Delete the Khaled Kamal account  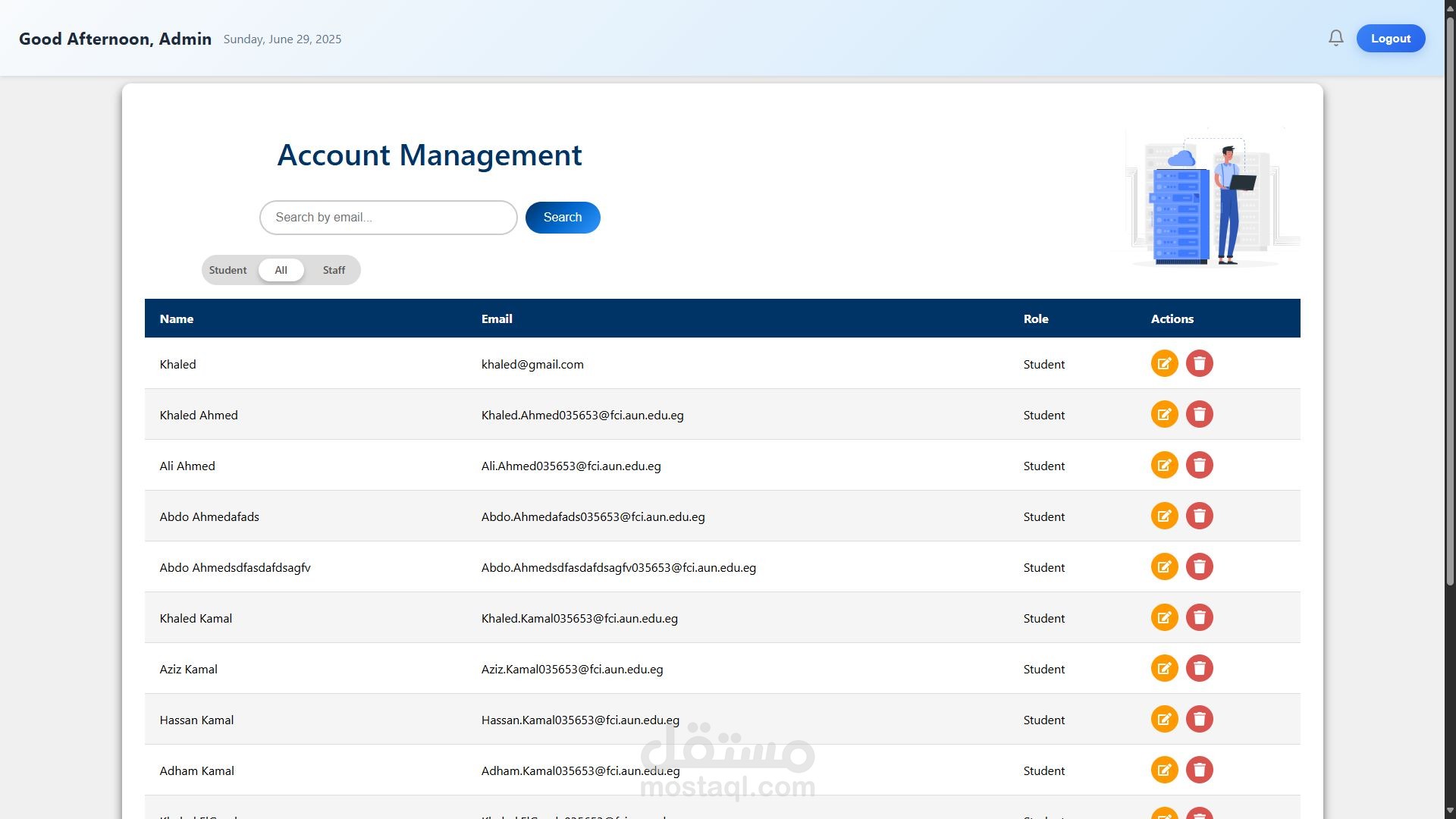1199,617
